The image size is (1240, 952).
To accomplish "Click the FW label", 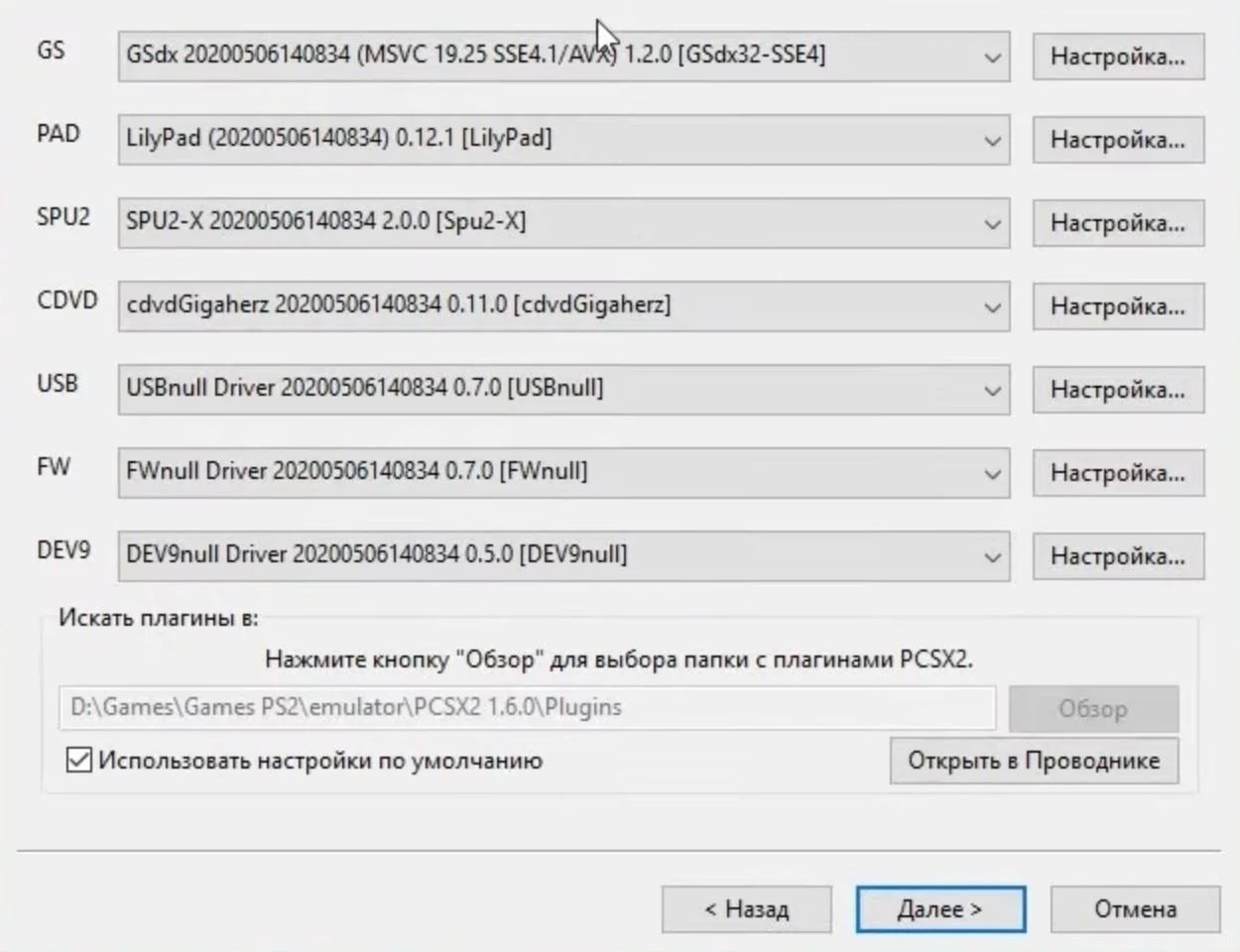I will (x=54, y=466).
